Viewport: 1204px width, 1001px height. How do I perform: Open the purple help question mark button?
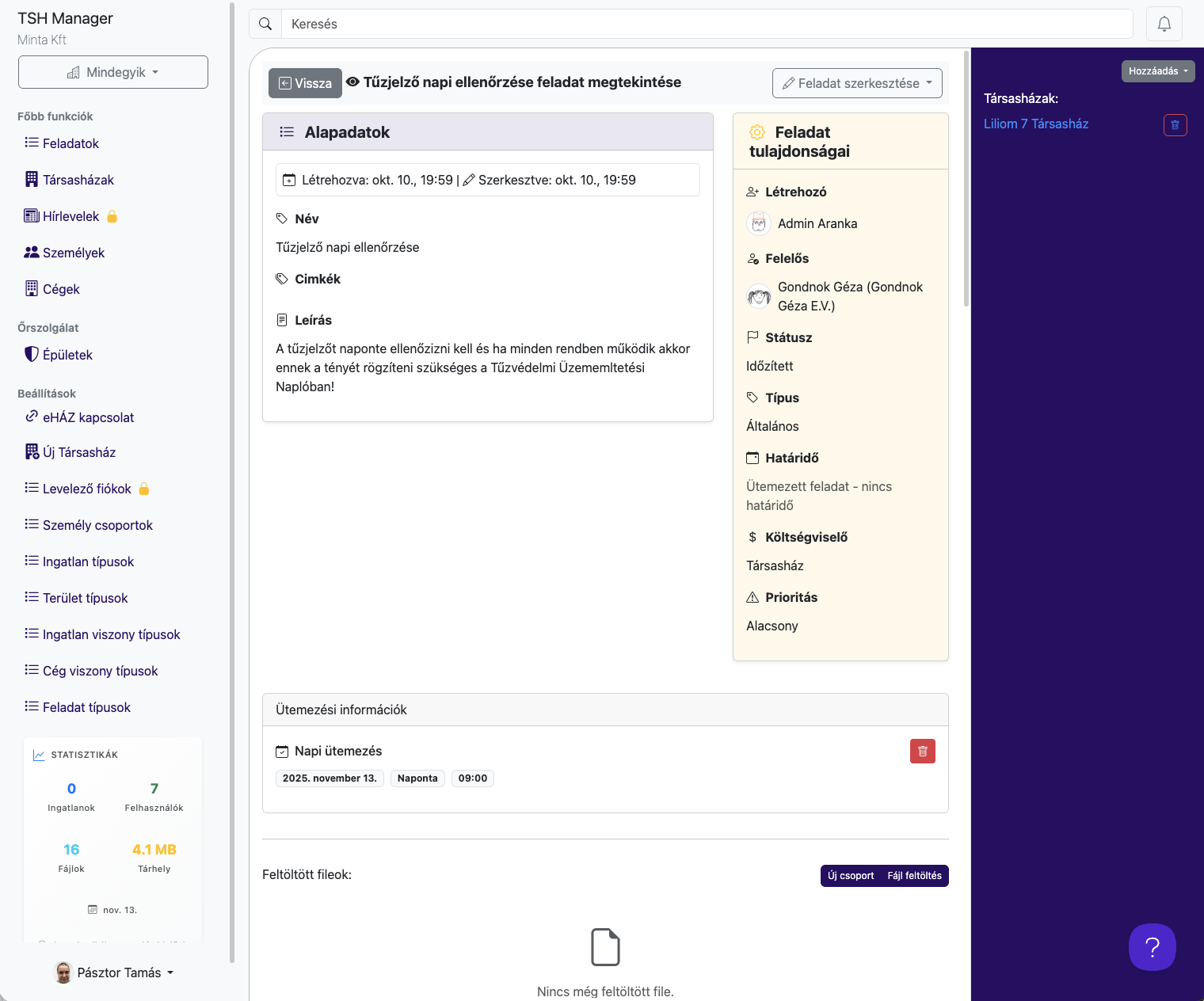(x=1152, y=946)
